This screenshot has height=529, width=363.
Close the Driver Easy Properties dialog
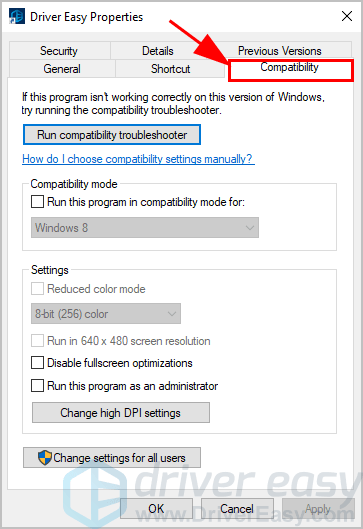347,16
